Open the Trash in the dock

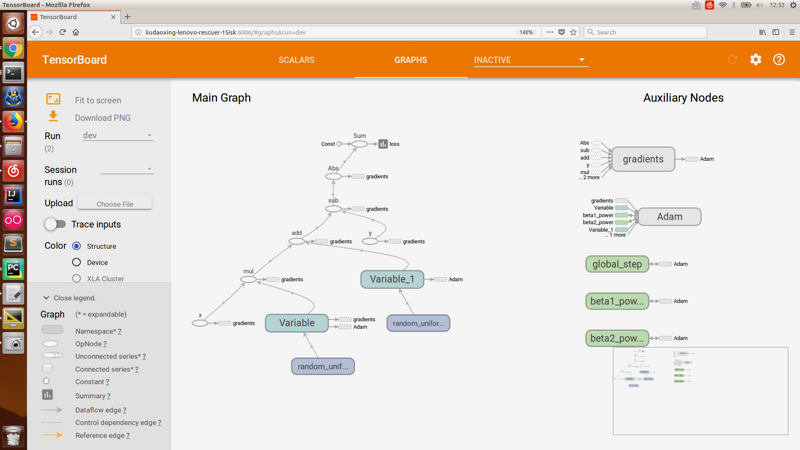click(x=13, y=437)
